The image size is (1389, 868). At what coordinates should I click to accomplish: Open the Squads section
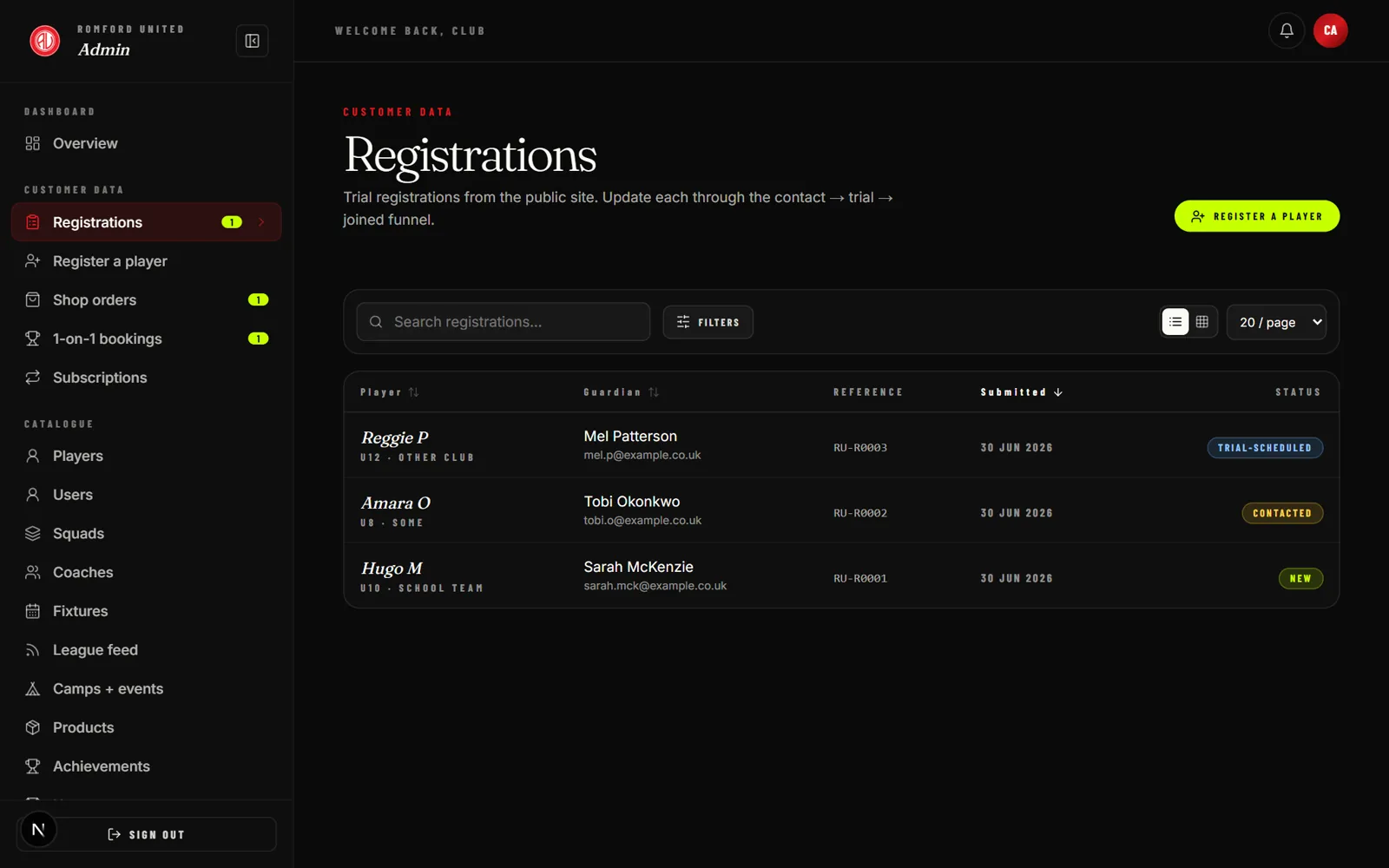(146, 533)
